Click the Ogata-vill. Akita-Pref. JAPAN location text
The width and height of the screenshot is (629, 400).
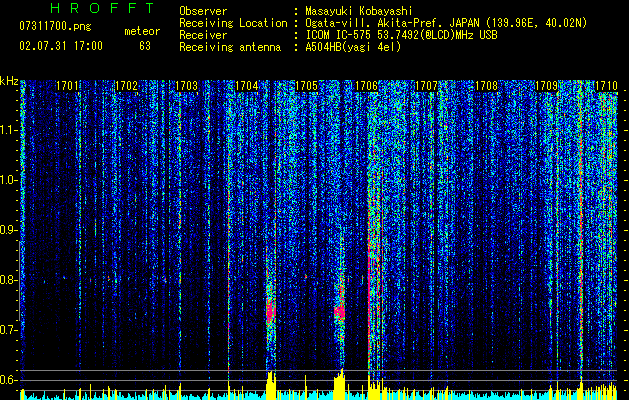tap(446, 23)
